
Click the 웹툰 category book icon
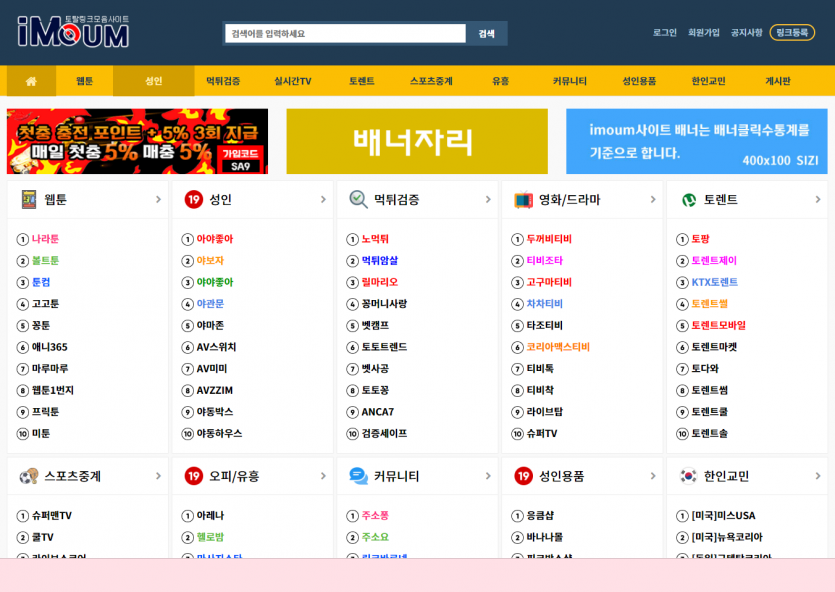point(28,200)
